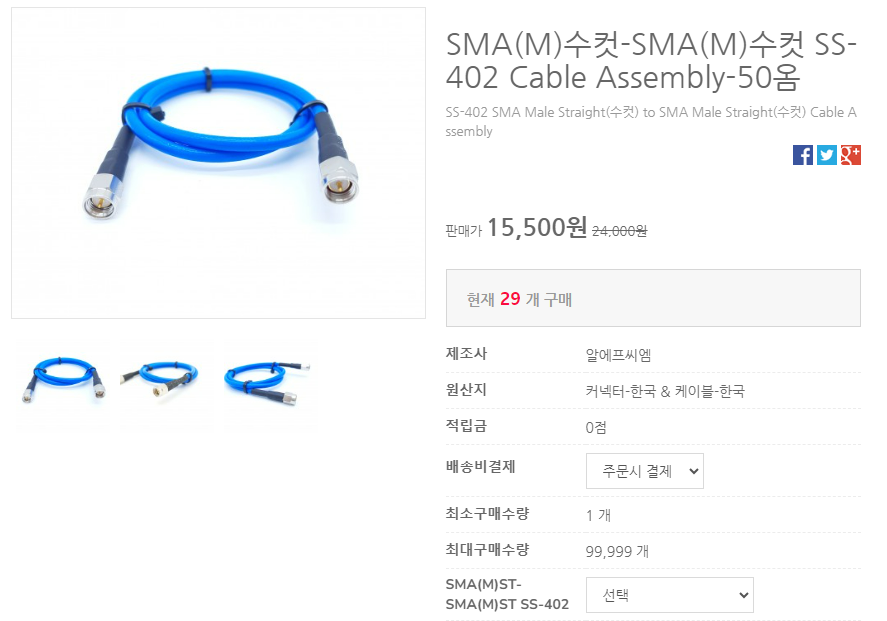
Task: Click the 배송비결제 row label
Action: pyautogui.click(x=480, y=467)
